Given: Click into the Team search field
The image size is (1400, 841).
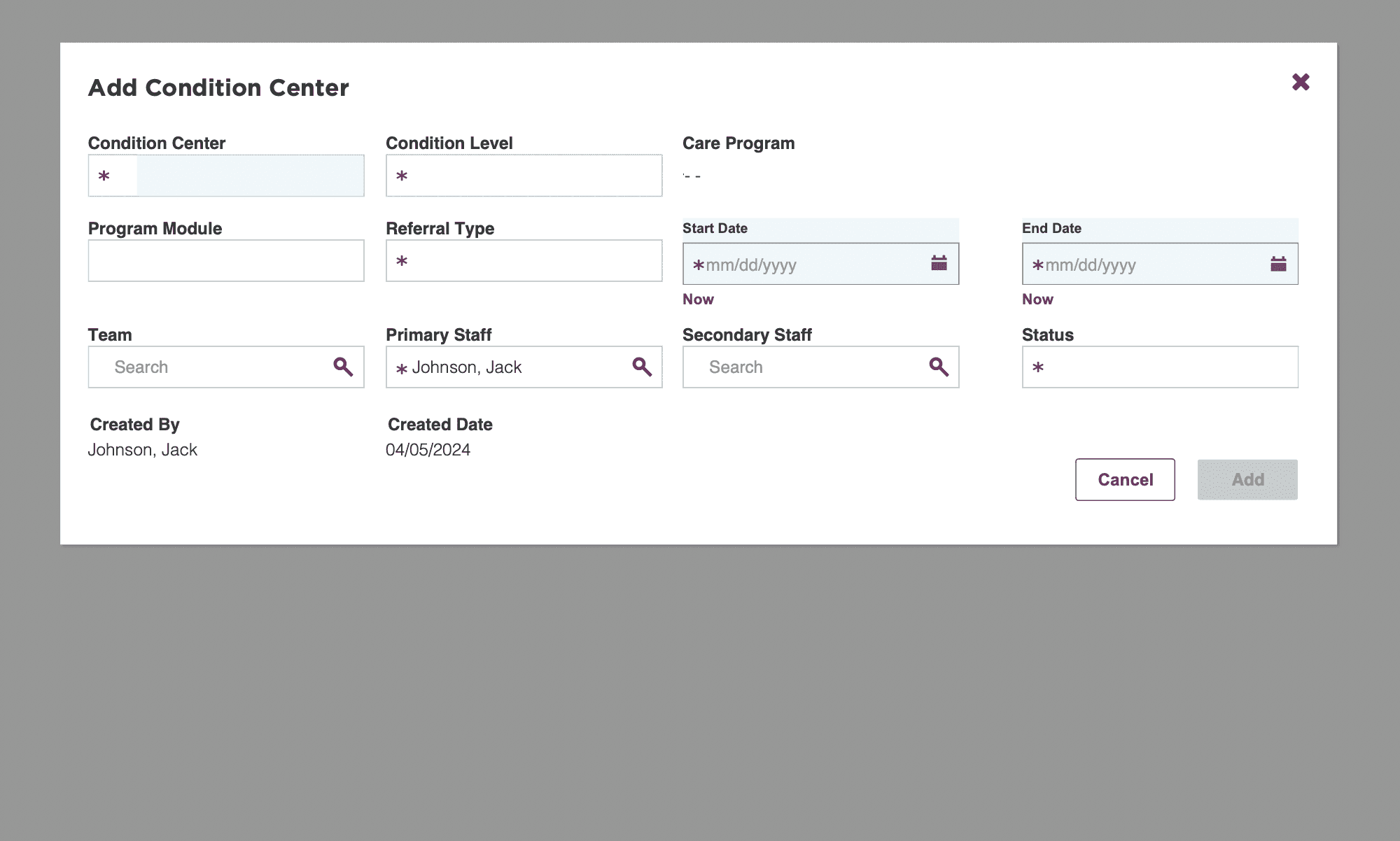Looking at the screenshot, I should click(210, 367).
